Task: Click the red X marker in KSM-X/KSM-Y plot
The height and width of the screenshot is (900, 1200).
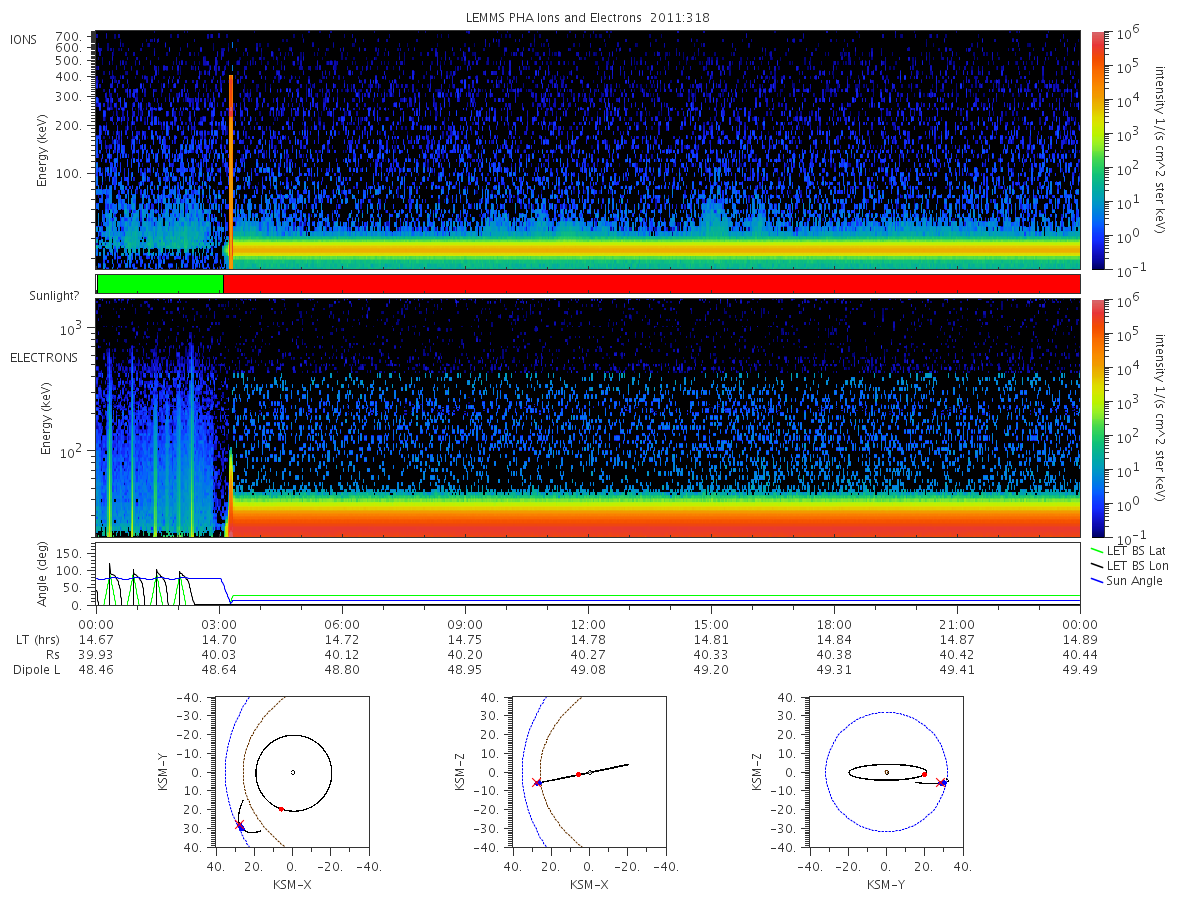Action: coord(239,825)
